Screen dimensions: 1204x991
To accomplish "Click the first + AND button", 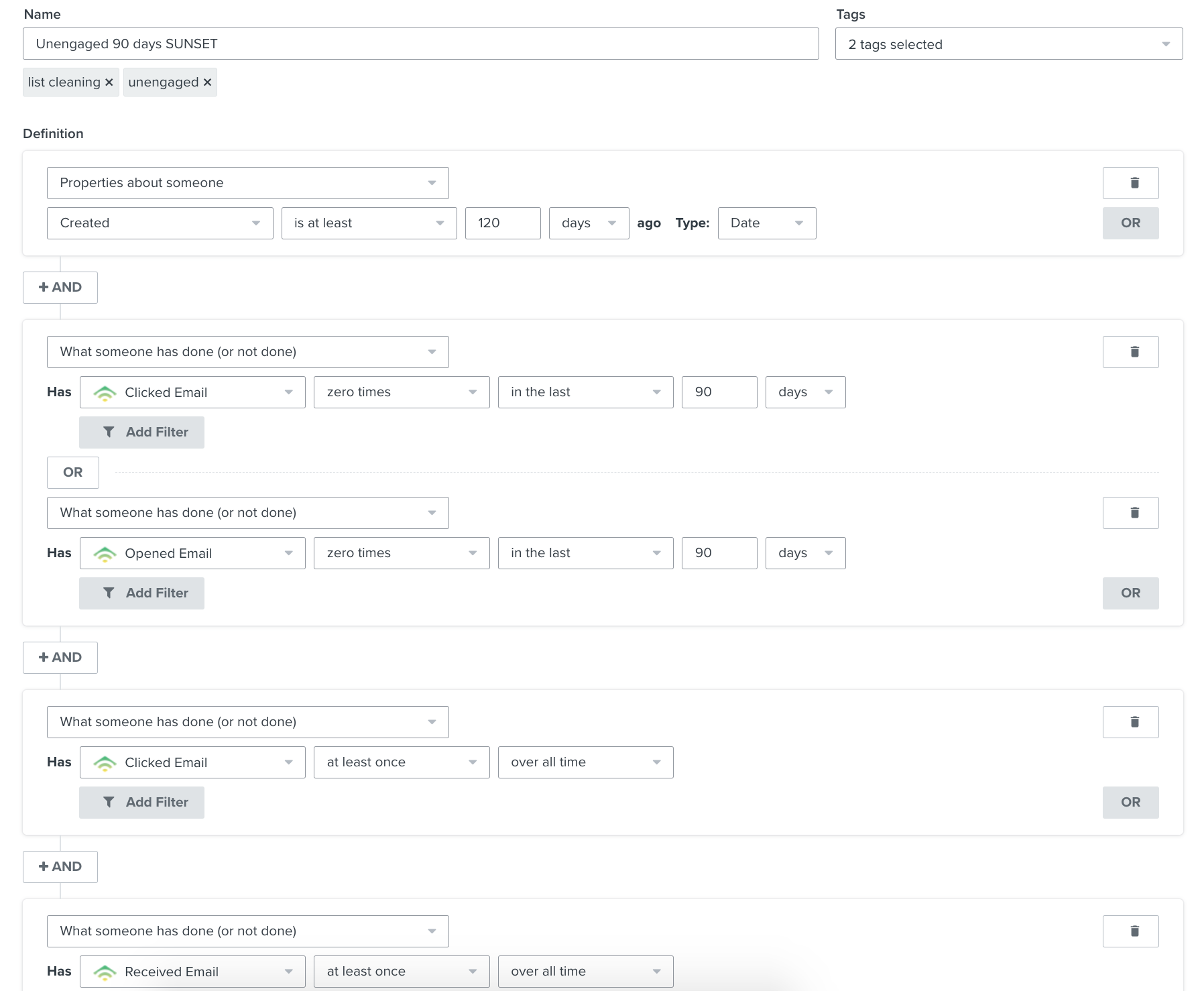I will tap(60, 288).
